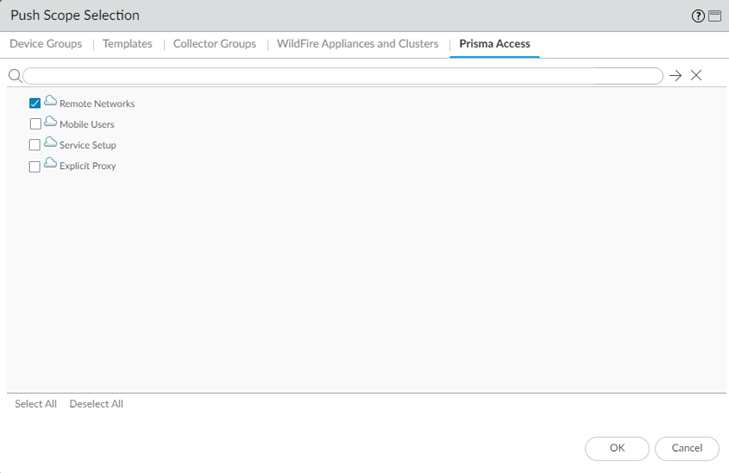Enable the Mobile Users checkbox
This screenshot has height=473, width=729.
tap(35, 124)
